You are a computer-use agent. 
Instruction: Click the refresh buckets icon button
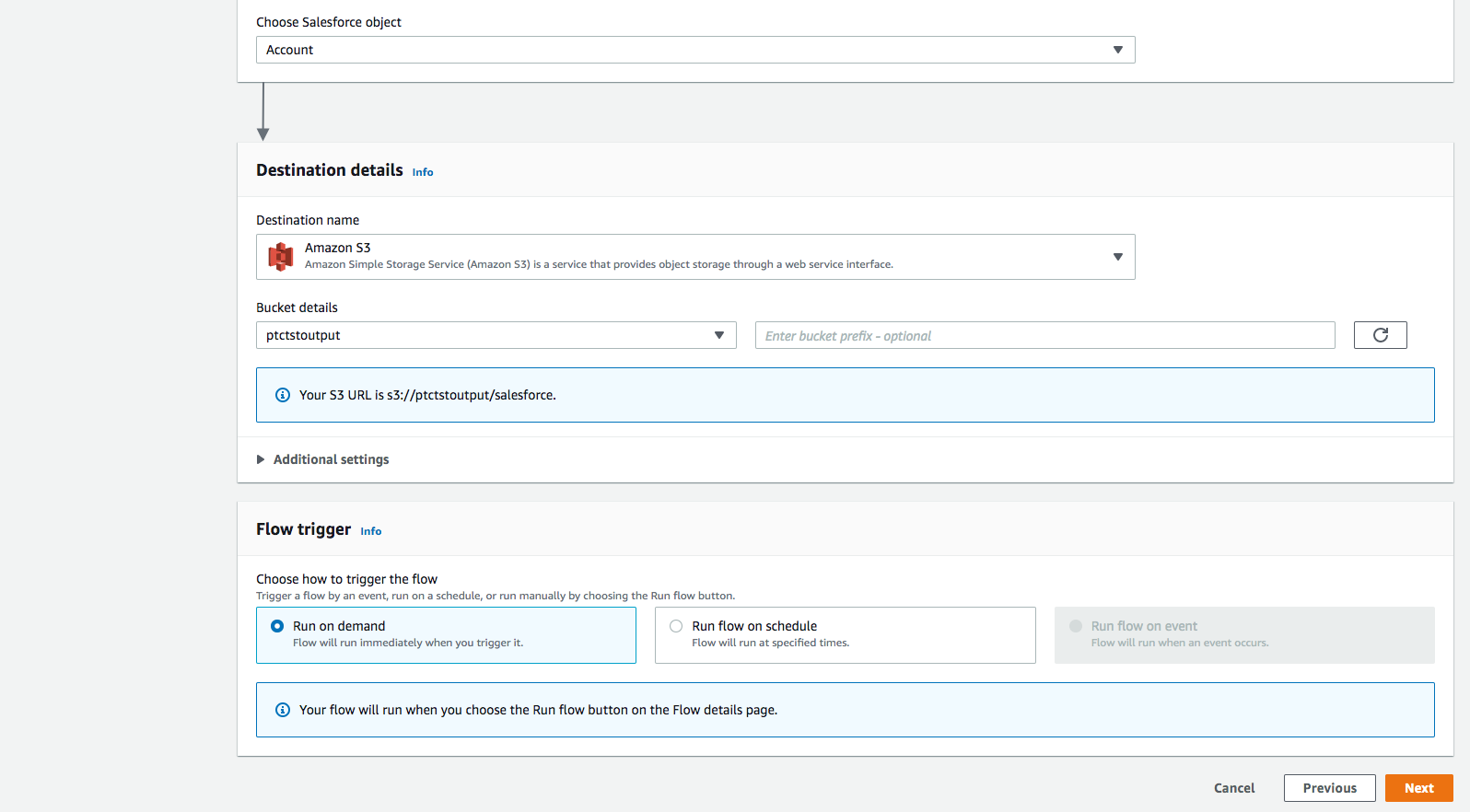(1380, 335)
